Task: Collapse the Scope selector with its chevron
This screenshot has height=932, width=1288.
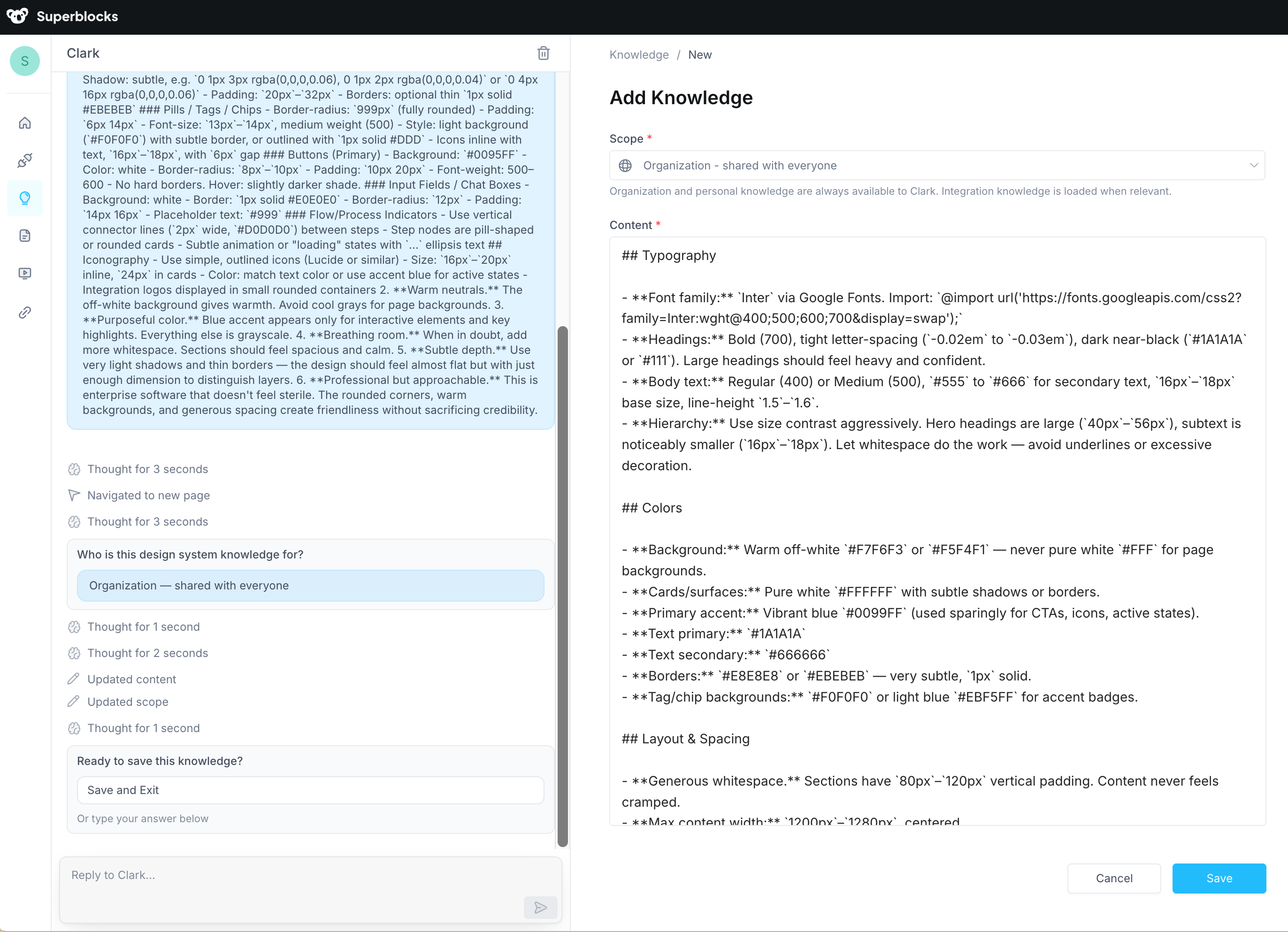Action: [x=1254, y=165]
